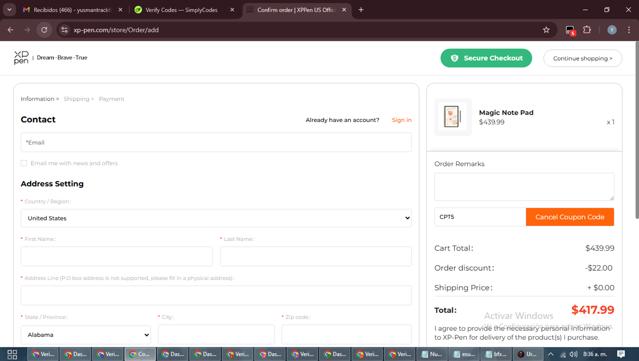Image resolution: width=639 pixels, height=361 pixels.
Task: Go to Information checkout step
Action: 37,99
